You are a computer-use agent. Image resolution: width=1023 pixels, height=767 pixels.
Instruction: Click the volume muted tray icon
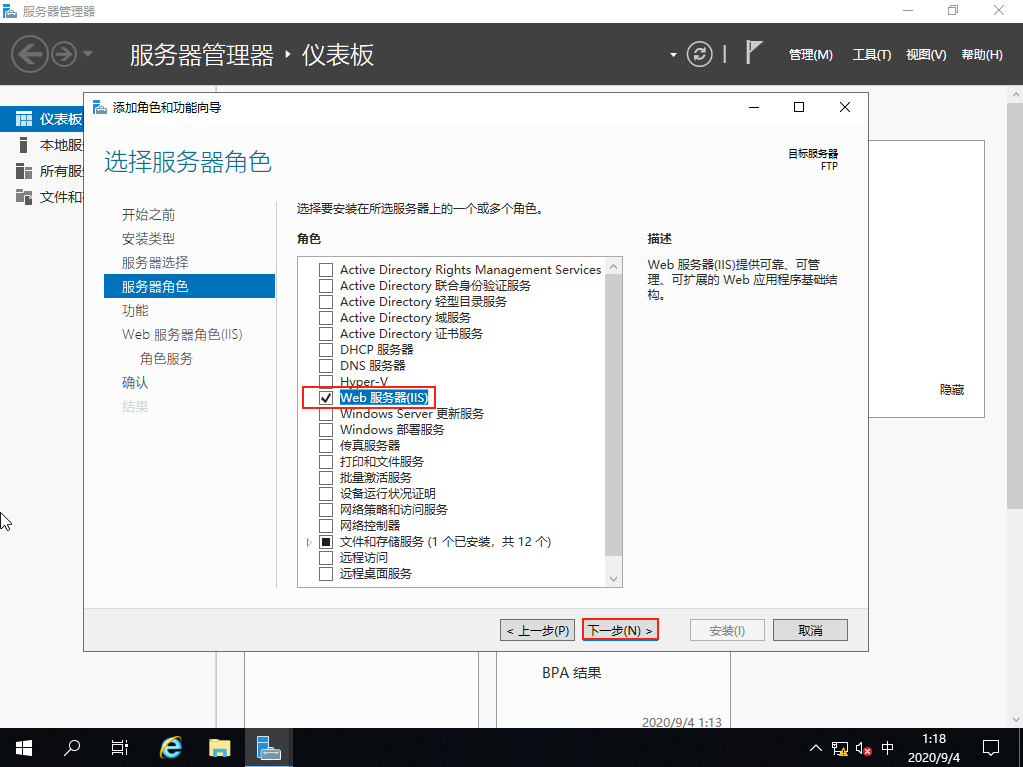click(864, 748)
